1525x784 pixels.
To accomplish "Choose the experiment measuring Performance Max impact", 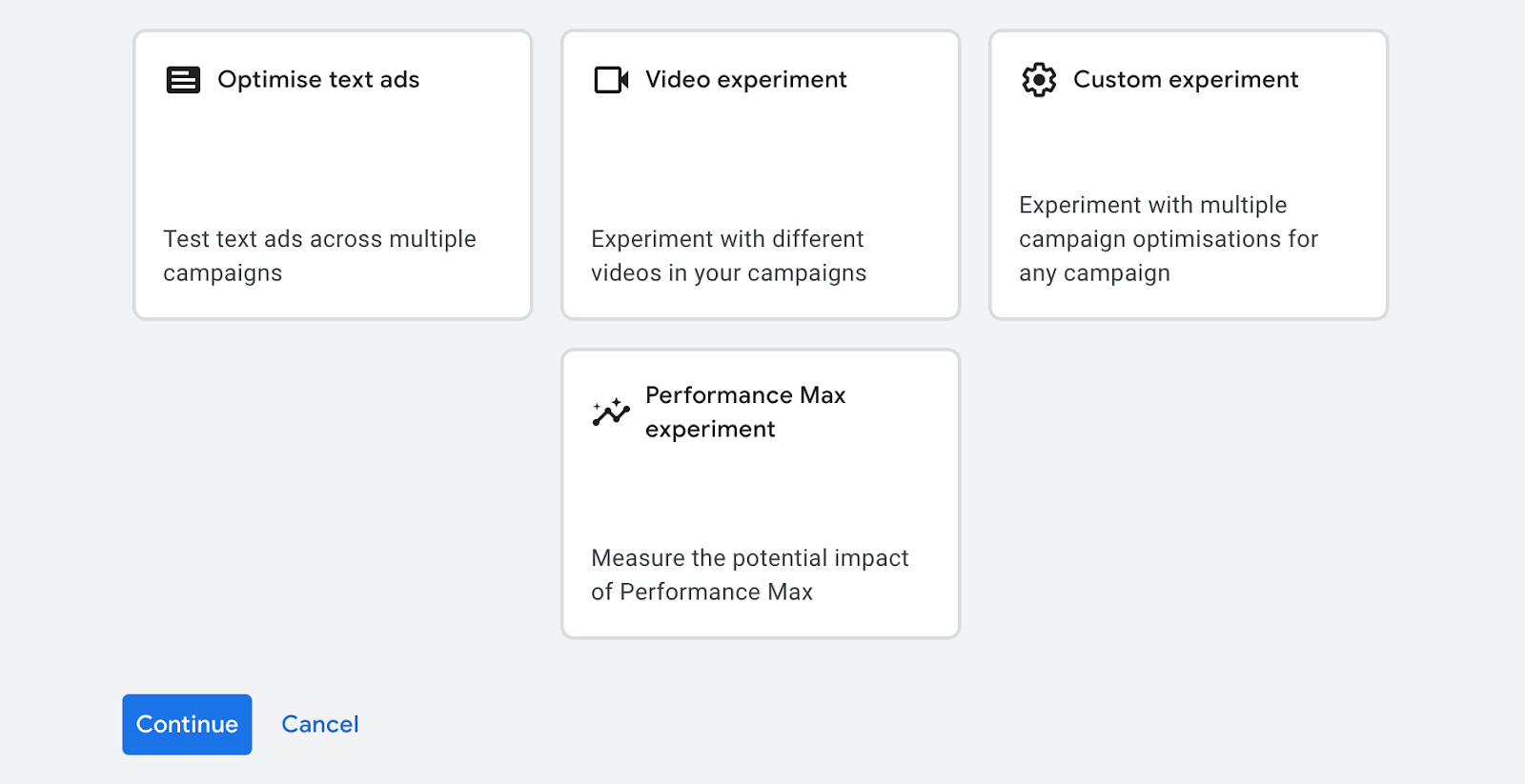I will click(760, 493).
